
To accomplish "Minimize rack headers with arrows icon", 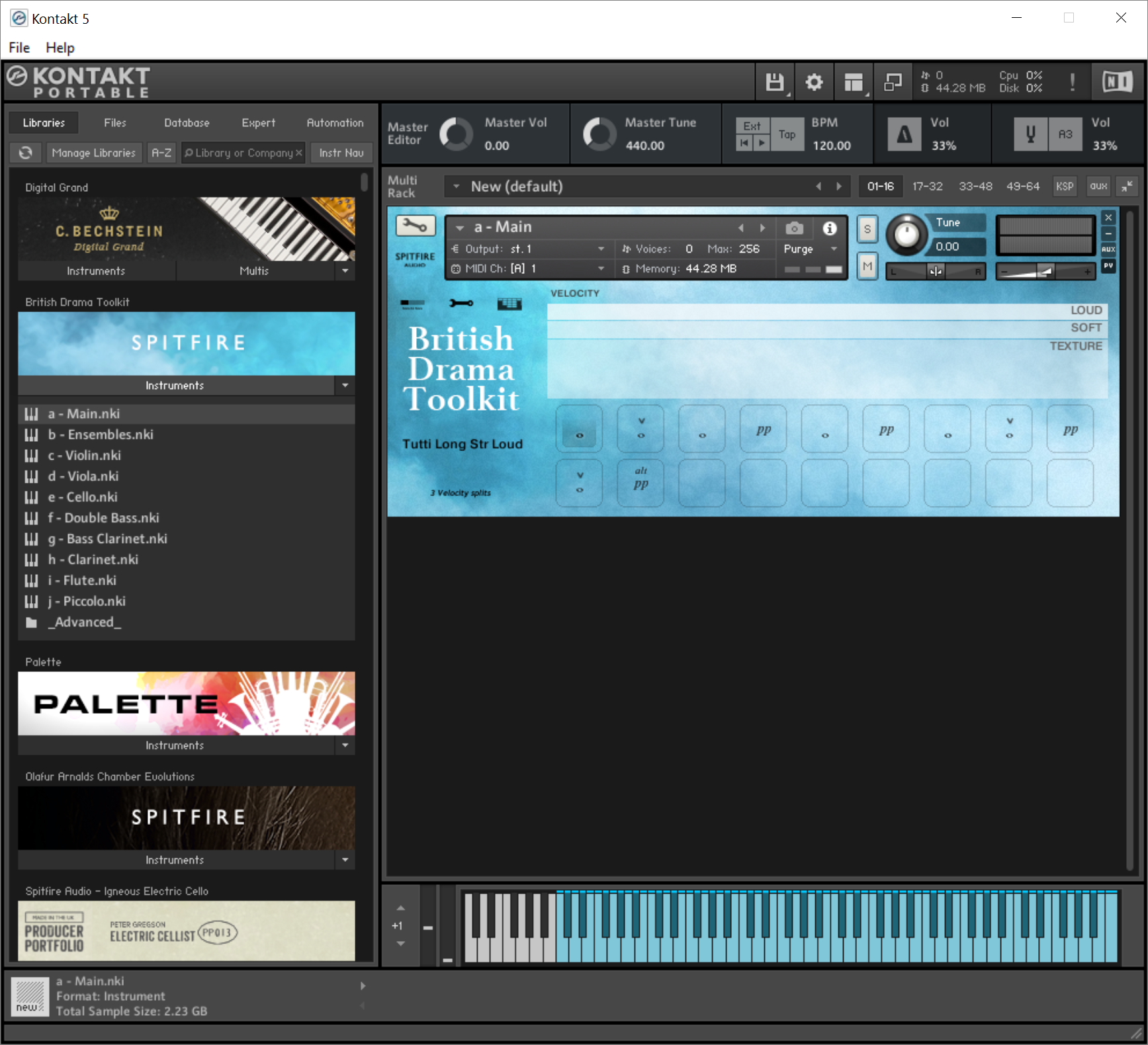I will 1127,187.
